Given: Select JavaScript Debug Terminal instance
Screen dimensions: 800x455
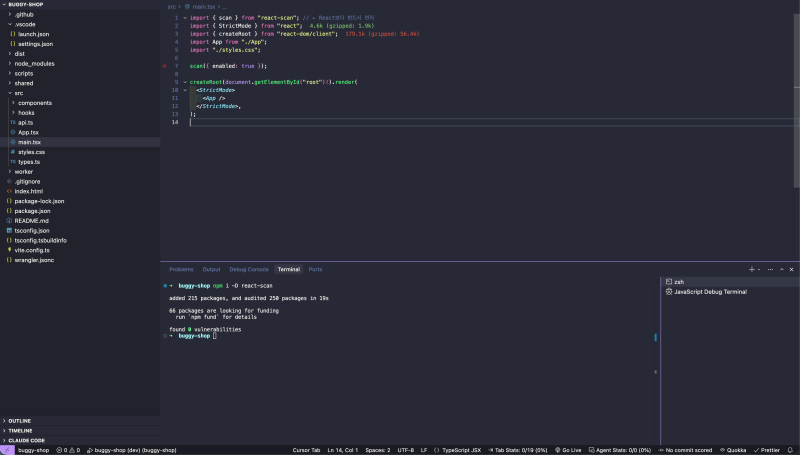Looking at the screenshot, I should [x=730, y=292].
